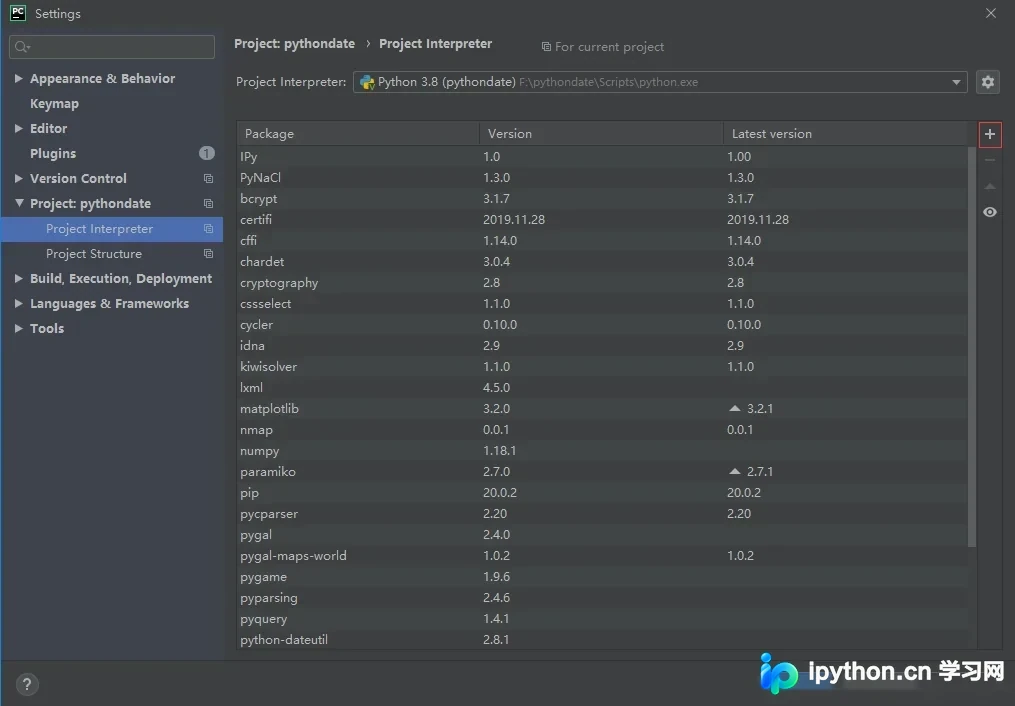Click the Project Interpreter project-level icon
Viewport: 1015px width, 706px height.
tap(208, 228)
